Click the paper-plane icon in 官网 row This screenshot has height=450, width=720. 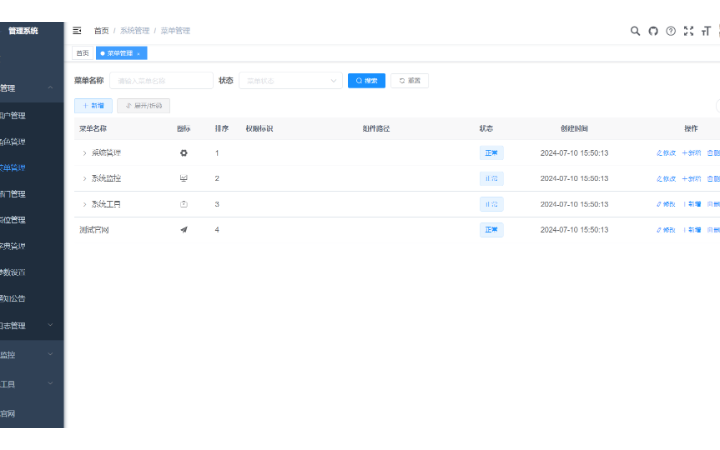click(x=184, y=230)
